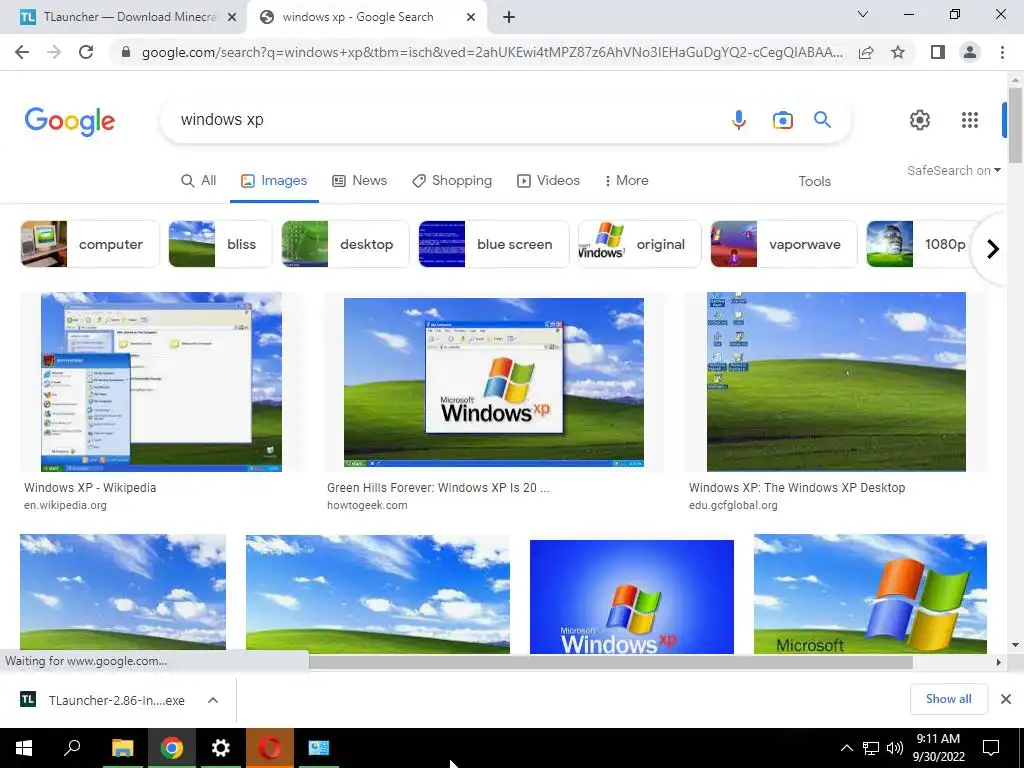The width and height of the screenshot is (1024, 768).
Task: Select the Images tab
Action: coord(274,181)
